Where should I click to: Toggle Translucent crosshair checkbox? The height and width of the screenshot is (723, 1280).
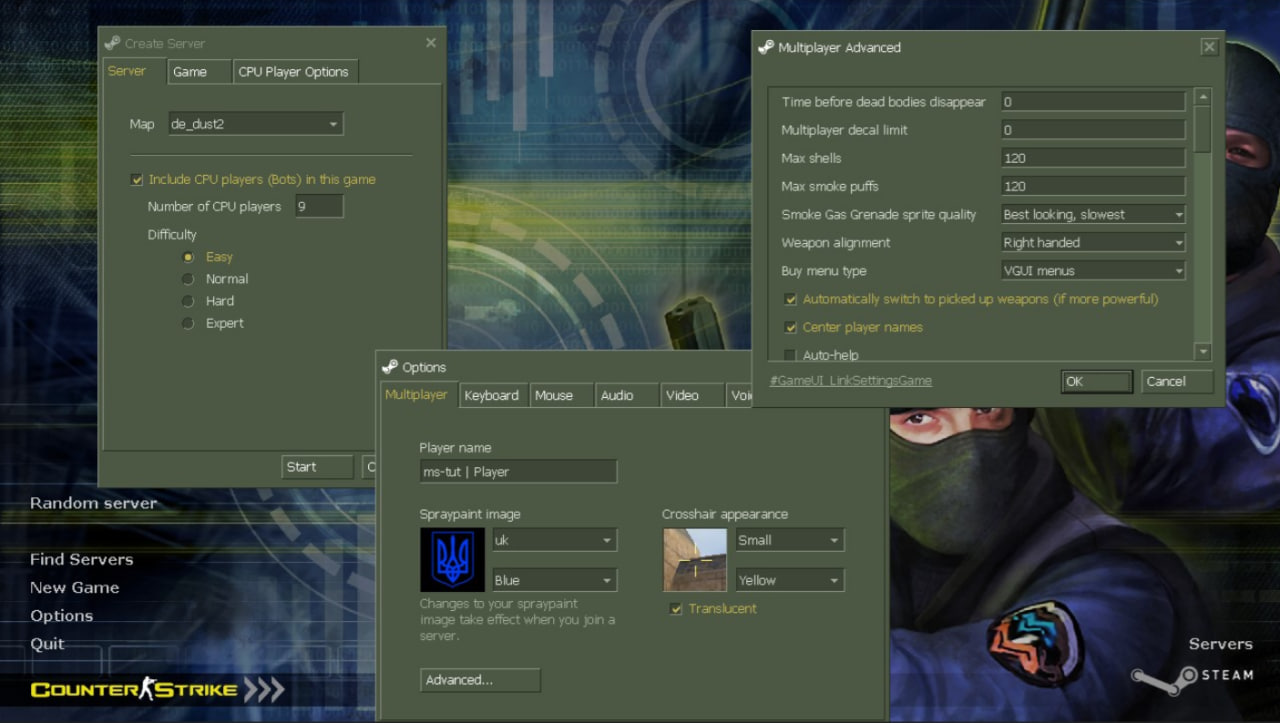[676, 609]
